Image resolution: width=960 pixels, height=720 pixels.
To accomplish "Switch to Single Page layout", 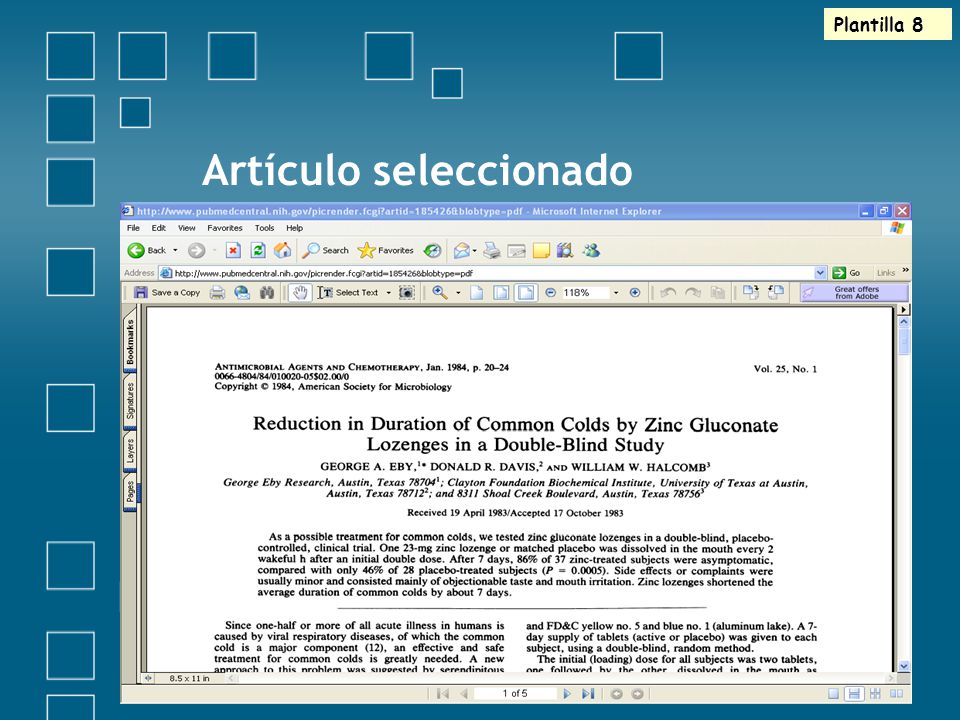I will pyautogui.click(x=833, y=694).
